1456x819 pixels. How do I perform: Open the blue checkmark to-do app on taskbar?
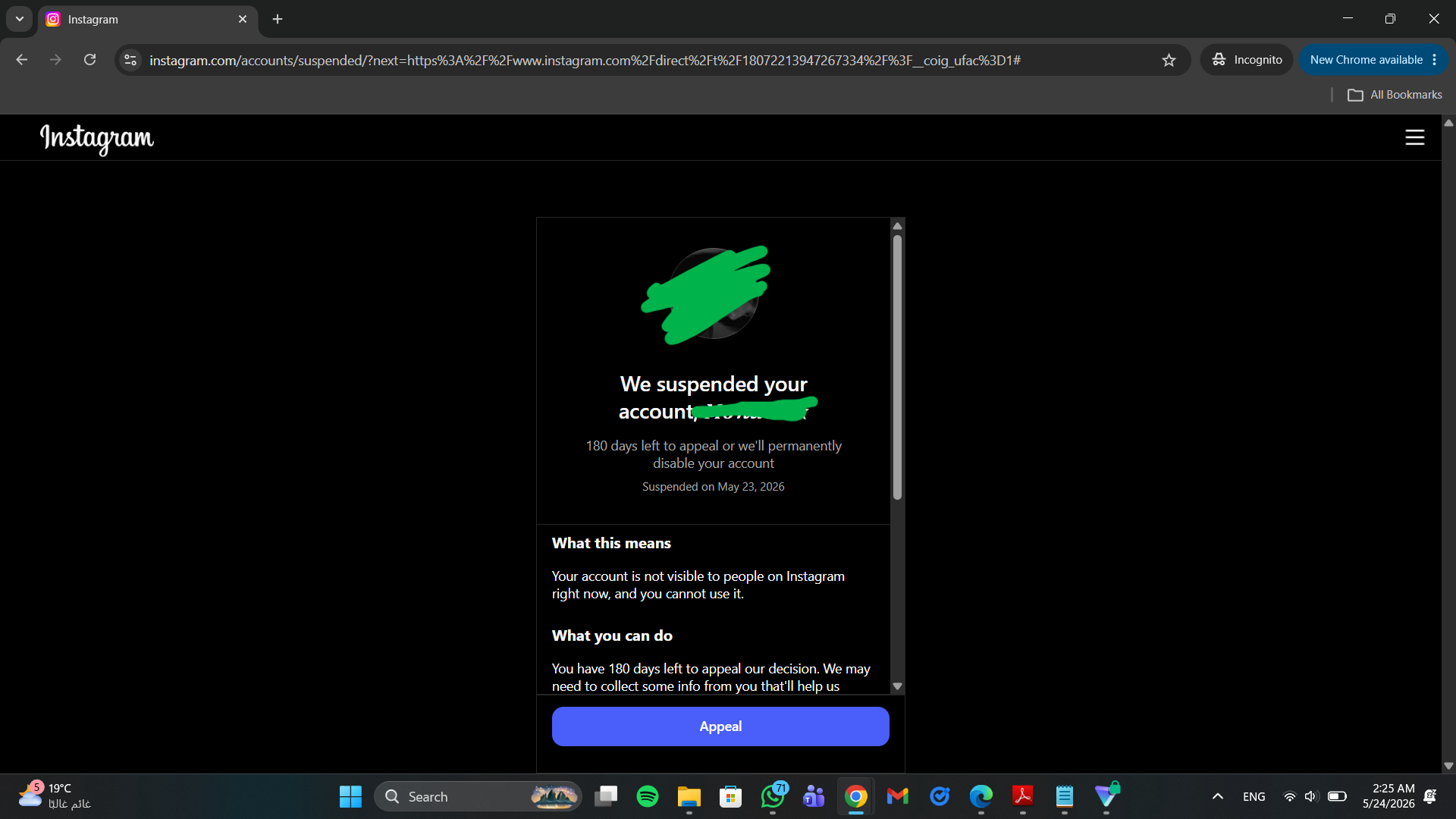tap(940, 796)
